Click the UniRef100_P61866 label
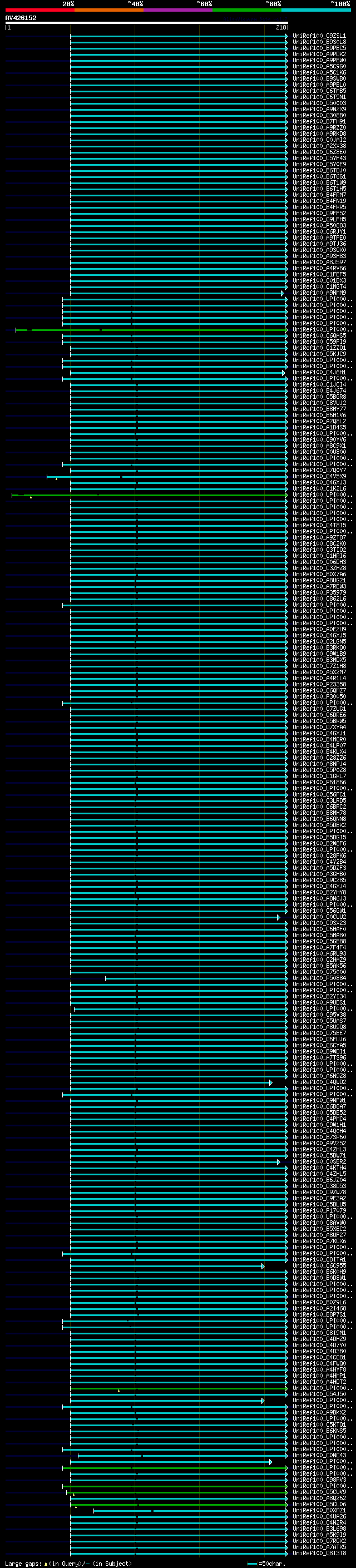 coord(319,782)
